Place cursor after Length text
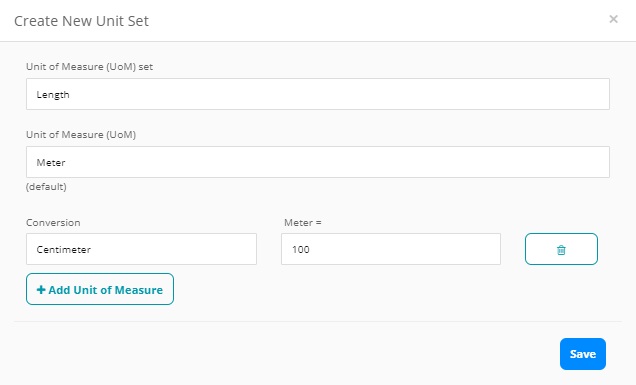 click(x=71, y=95)
